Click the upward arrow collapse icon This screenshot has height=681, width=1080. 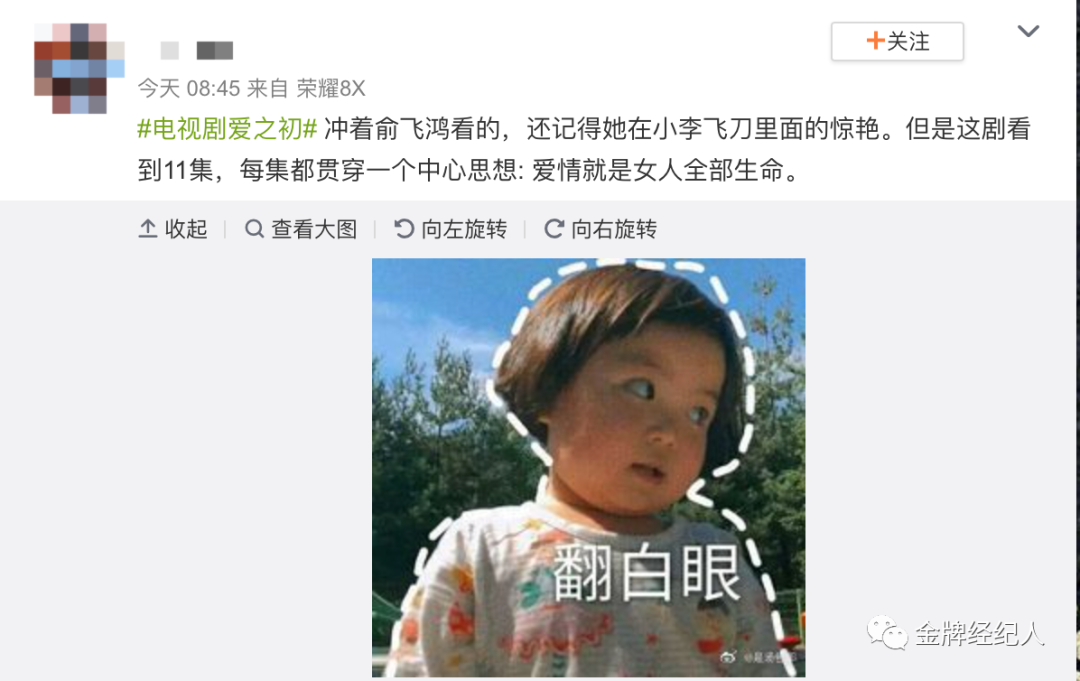coord(147,229)
